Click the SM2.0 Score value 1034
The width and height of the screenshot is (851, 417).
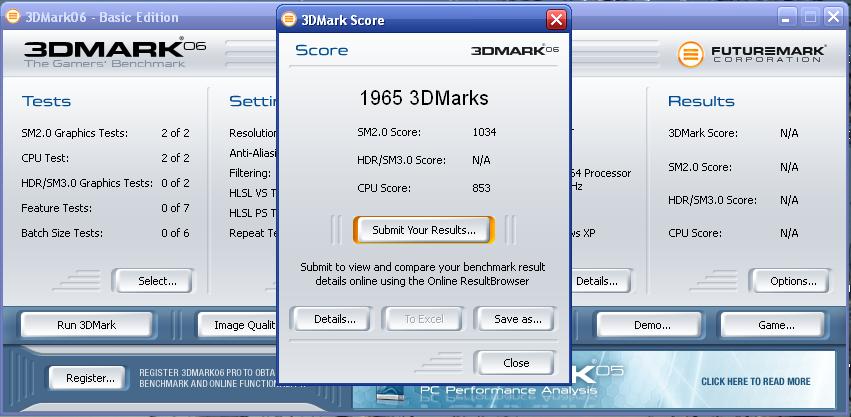click(484, 132)
